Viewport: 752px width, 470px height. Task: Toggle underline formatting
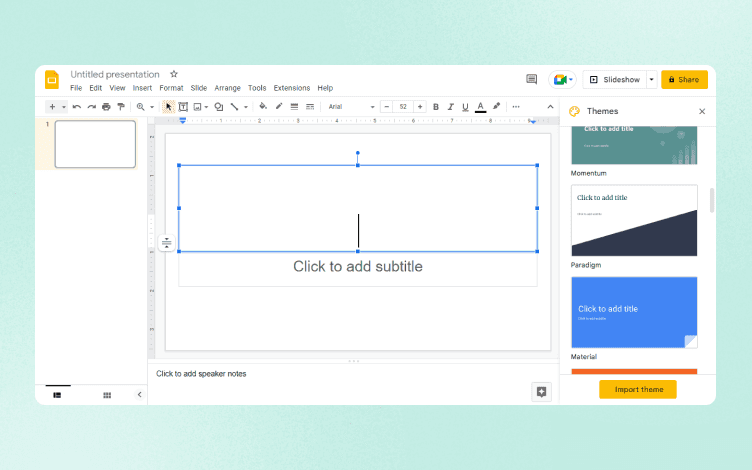point(465,106)
